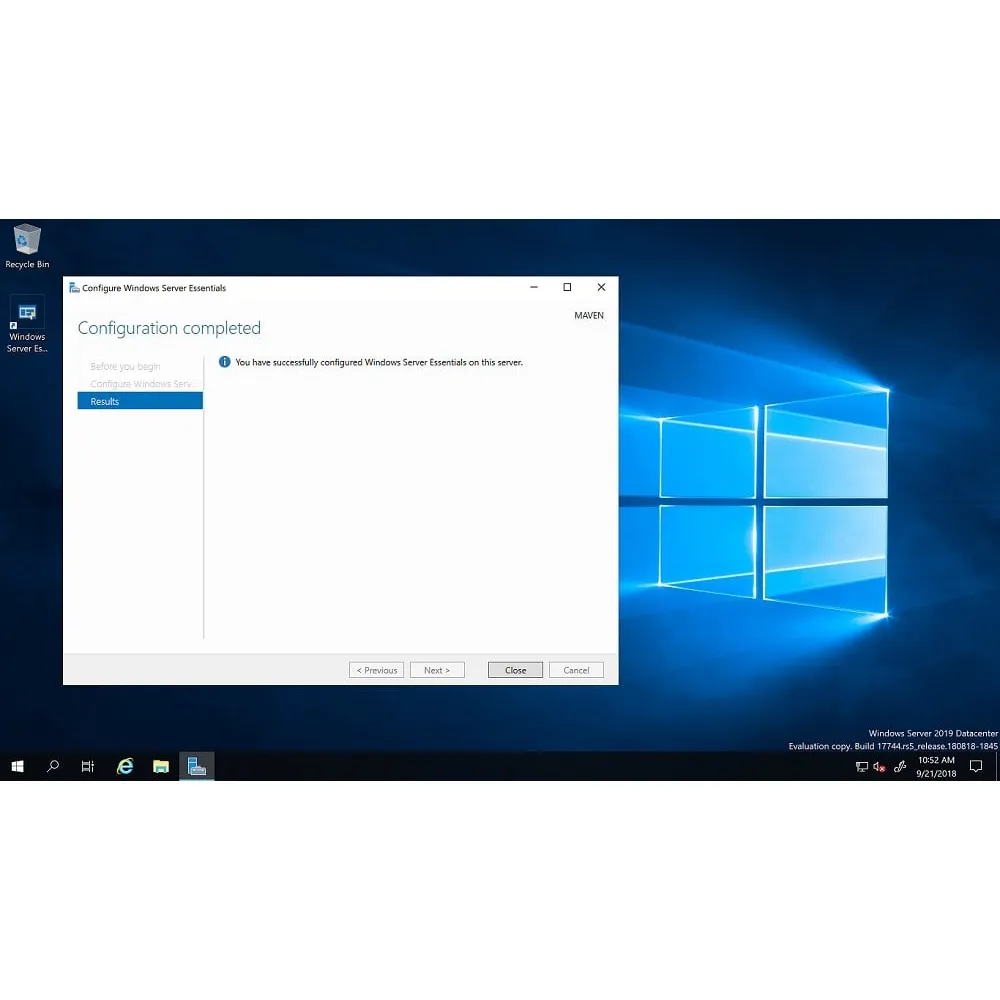The height and width of the screenshot is (1000, 1000).
Task: Click the muted volume tray icon
Action: pos(879,767)
